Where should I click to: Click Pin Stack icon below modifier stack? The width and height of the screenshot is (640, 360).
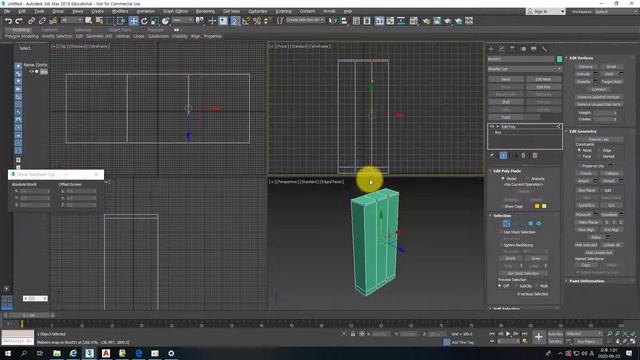coord(492,156)
